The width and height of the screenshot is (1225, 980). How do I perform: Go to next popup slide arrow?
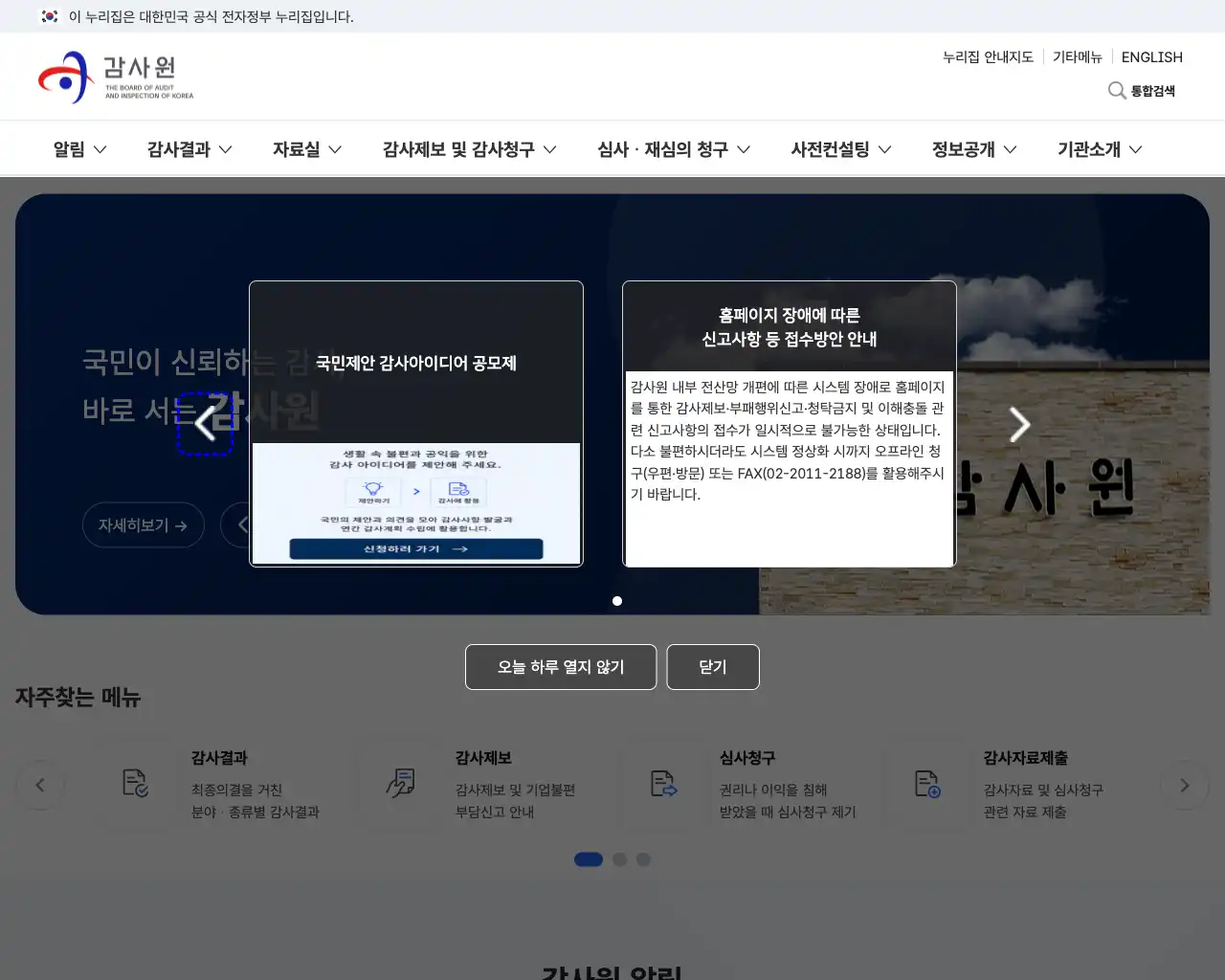coord(1019,424)
